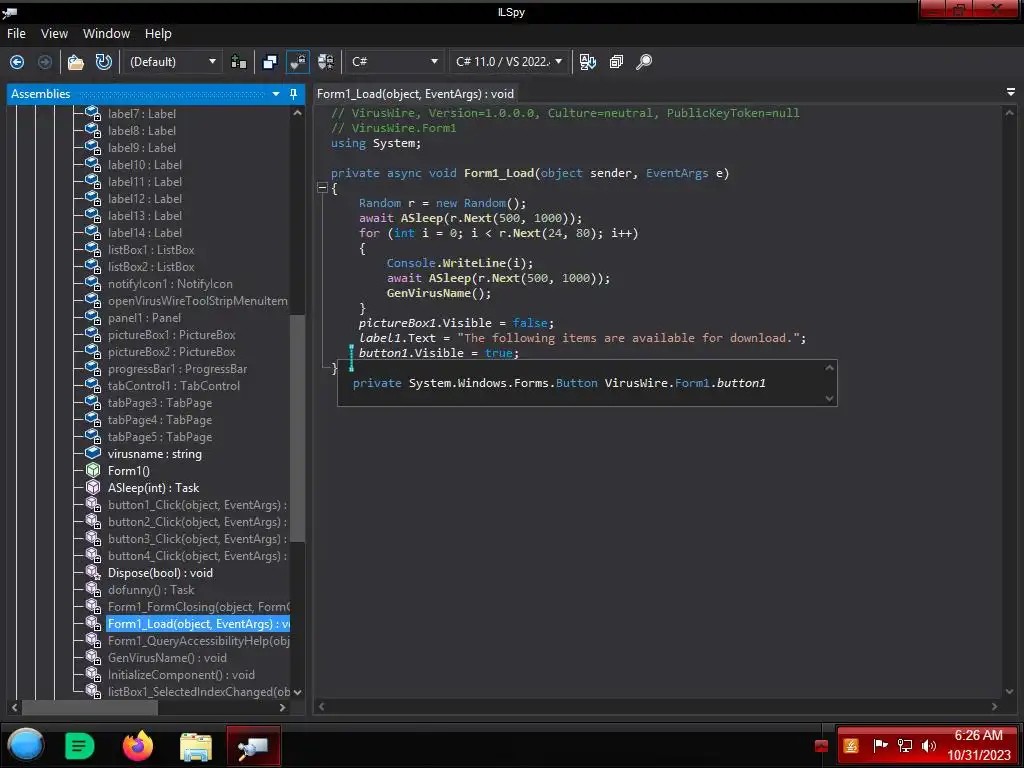Select listBox1 : ListBox in tree

pos(151,249)
